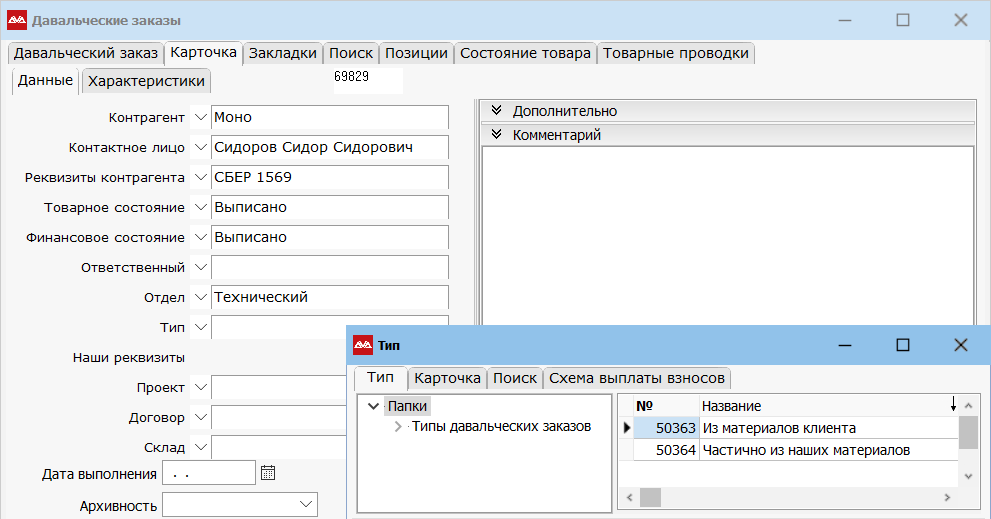The image size is (991, 519).
Task: Click the Ответственный input field
Action: (329, 268)
